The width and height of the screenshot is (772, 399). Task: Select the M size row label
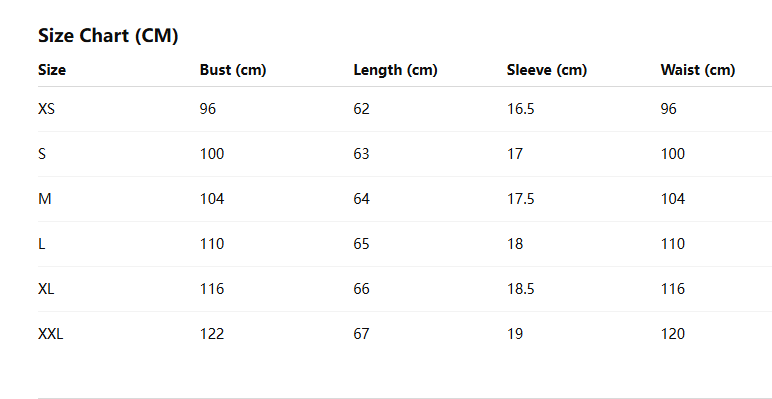[x=45, y=199]
